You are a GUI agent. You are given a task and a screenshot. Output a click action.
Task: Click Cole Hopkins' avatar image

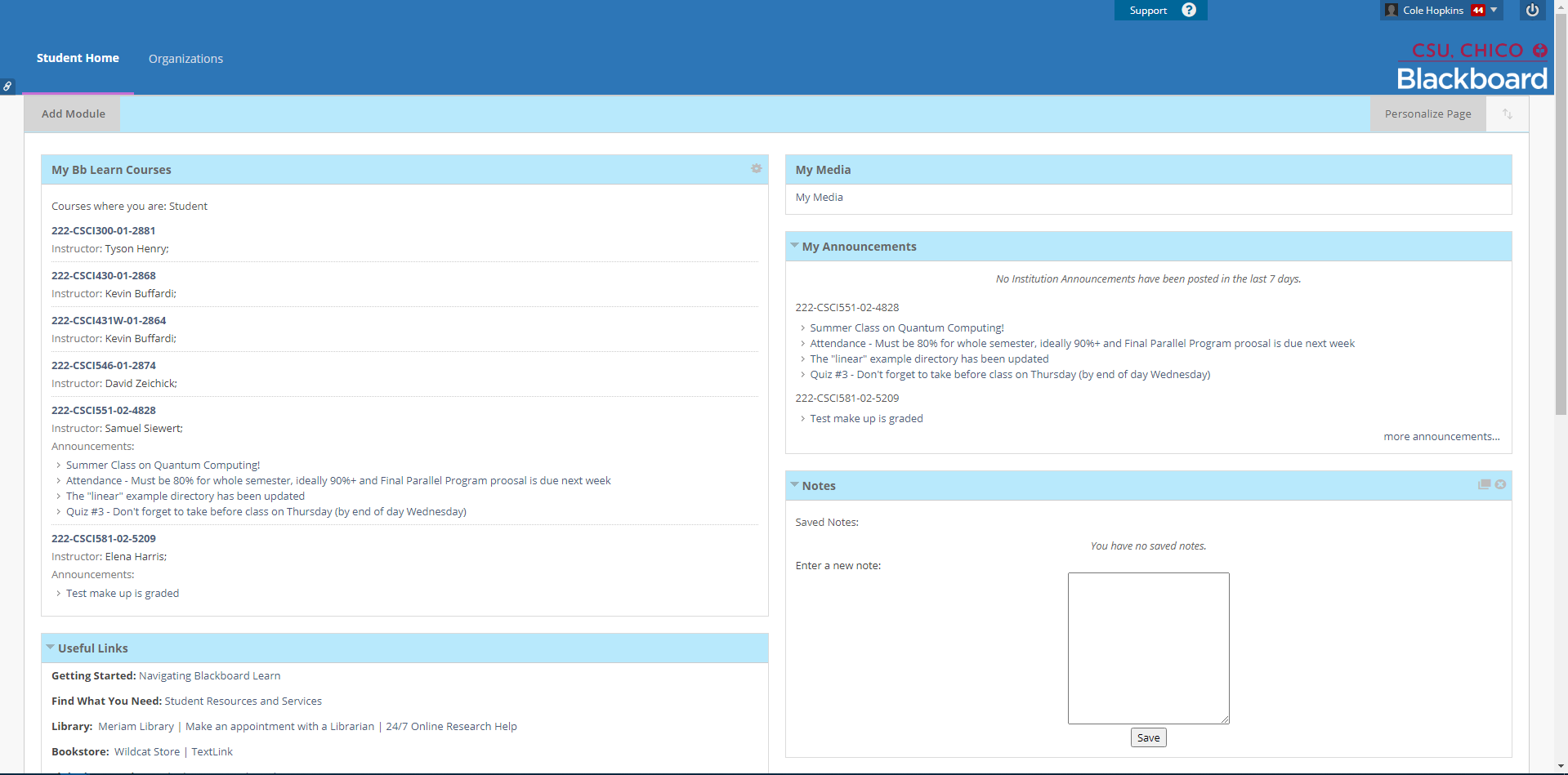[1391, 10]
